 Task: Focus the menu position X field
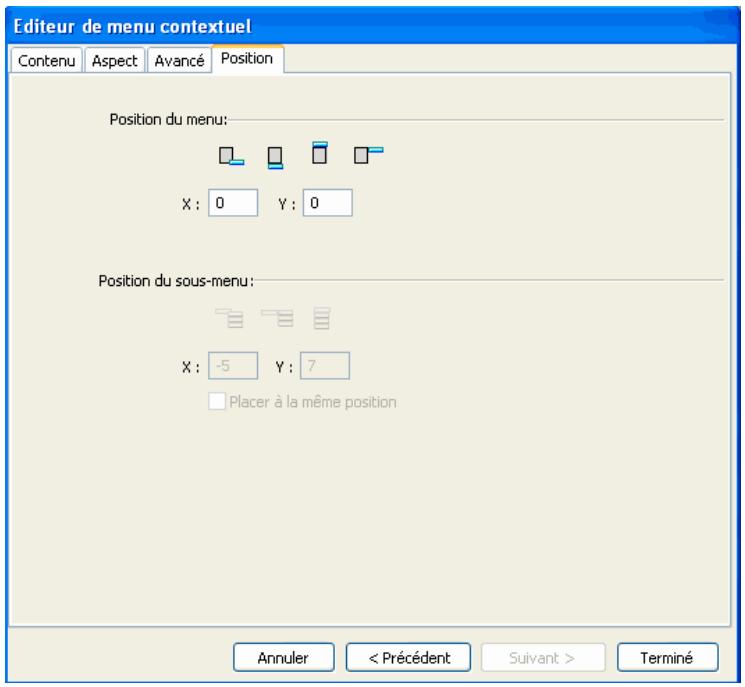pos(233,203)
